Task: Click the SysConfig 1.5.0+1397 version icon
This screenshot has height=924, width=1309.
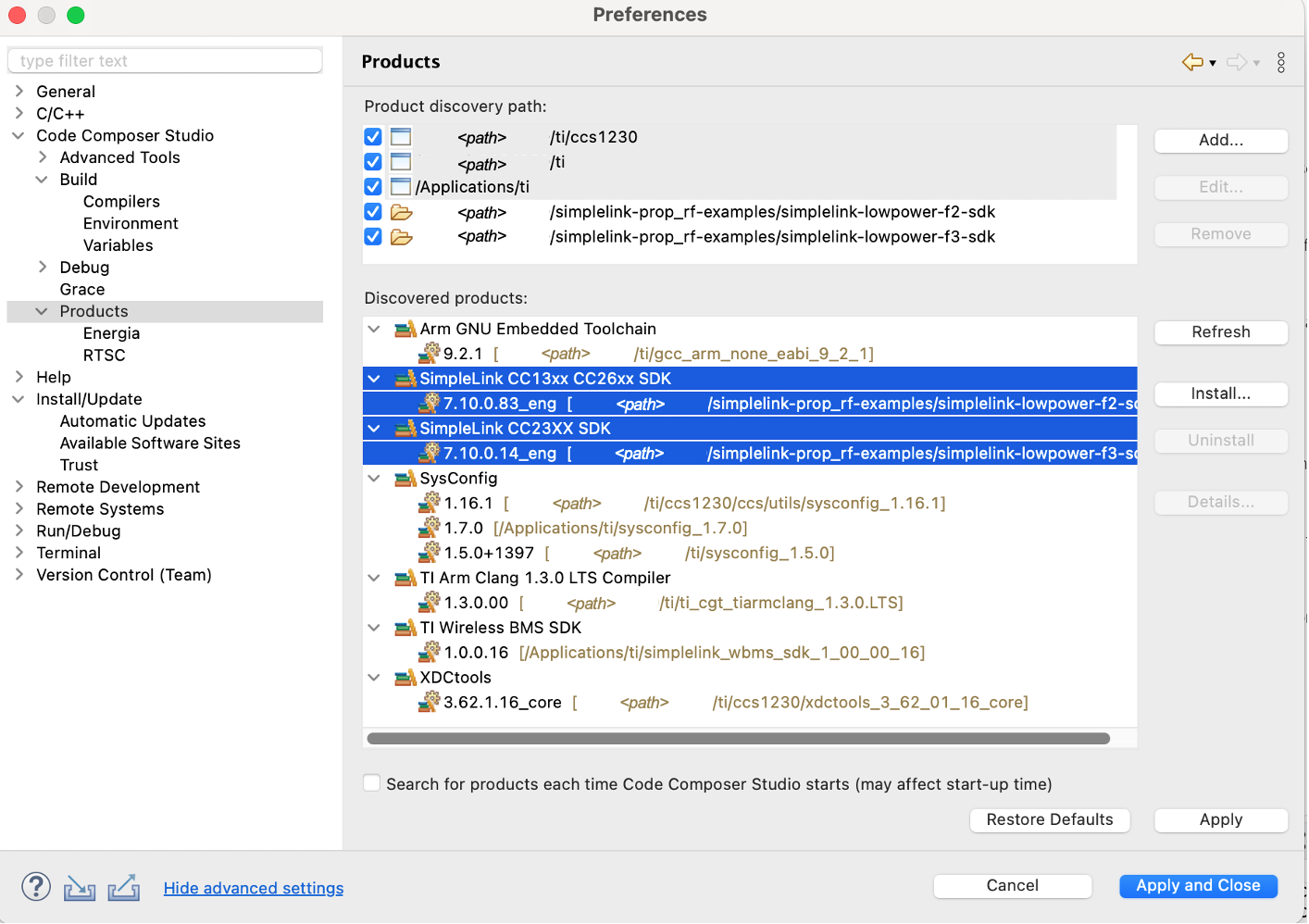Action: tap(429, 553)
